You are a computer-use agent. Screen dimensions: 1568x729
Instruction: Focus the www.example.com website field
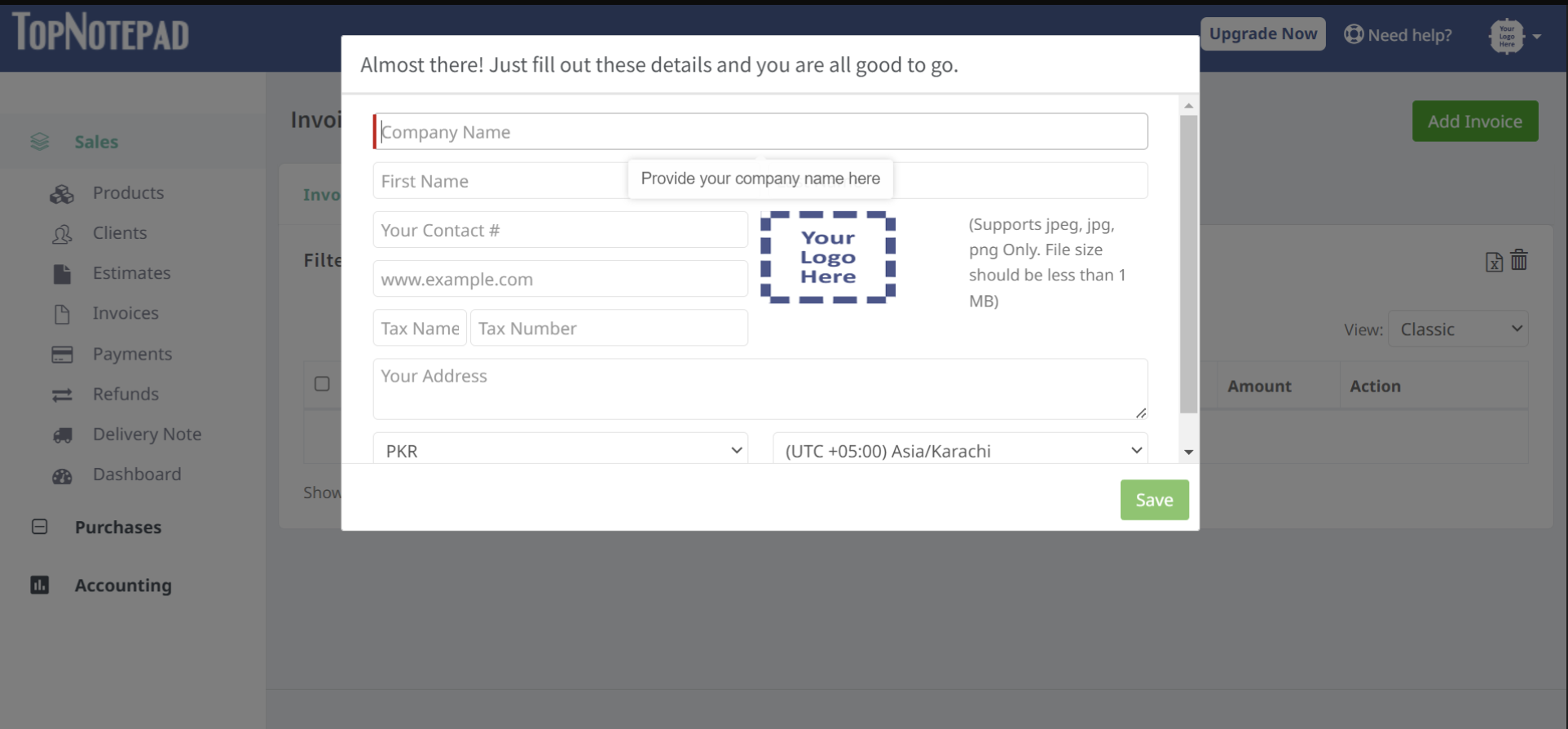(x=561, y=279)
